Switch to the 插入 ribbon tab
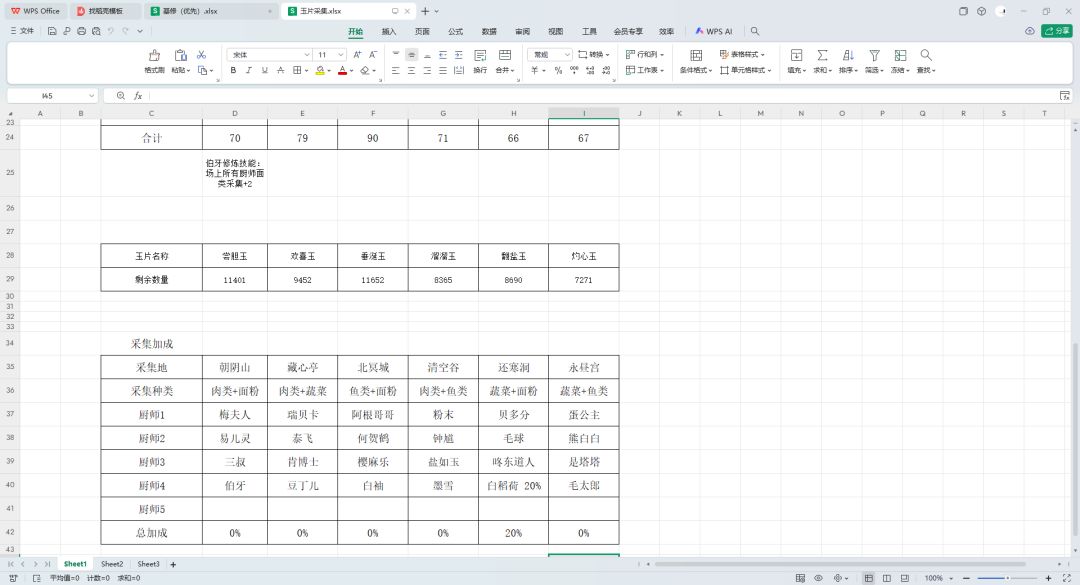The width and height of the screenshot is (1080, 585). 388,32
